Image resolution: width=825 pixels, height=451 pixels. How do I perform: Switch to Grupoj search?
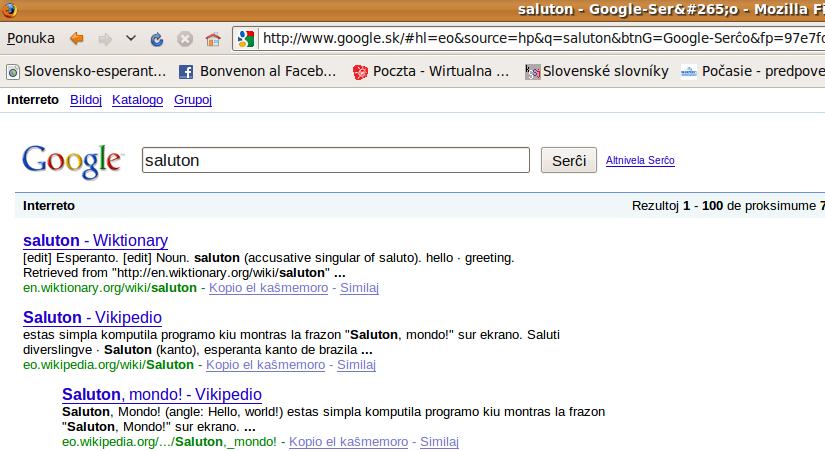point(193,99)
